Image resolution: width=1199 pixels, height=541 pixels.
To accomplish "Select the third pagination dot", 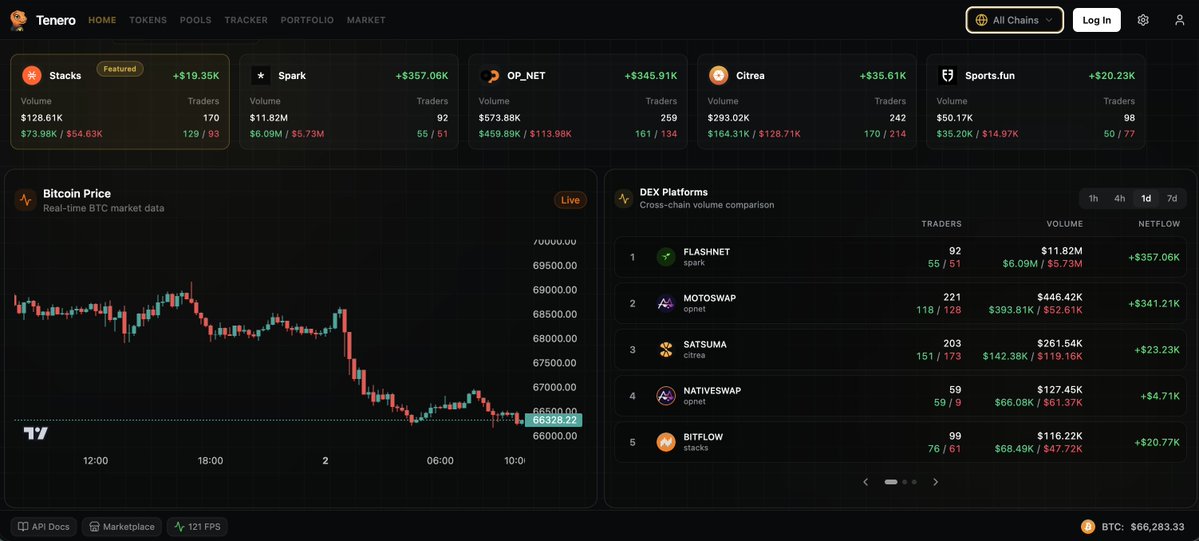I will (x=914, y=482).
